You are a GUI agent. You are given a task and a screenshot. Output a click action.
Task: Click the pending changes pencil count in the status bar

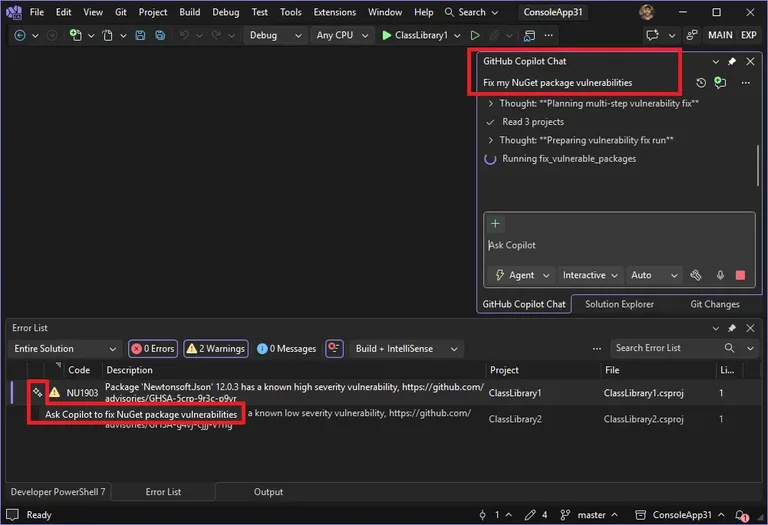click(535, 515)
